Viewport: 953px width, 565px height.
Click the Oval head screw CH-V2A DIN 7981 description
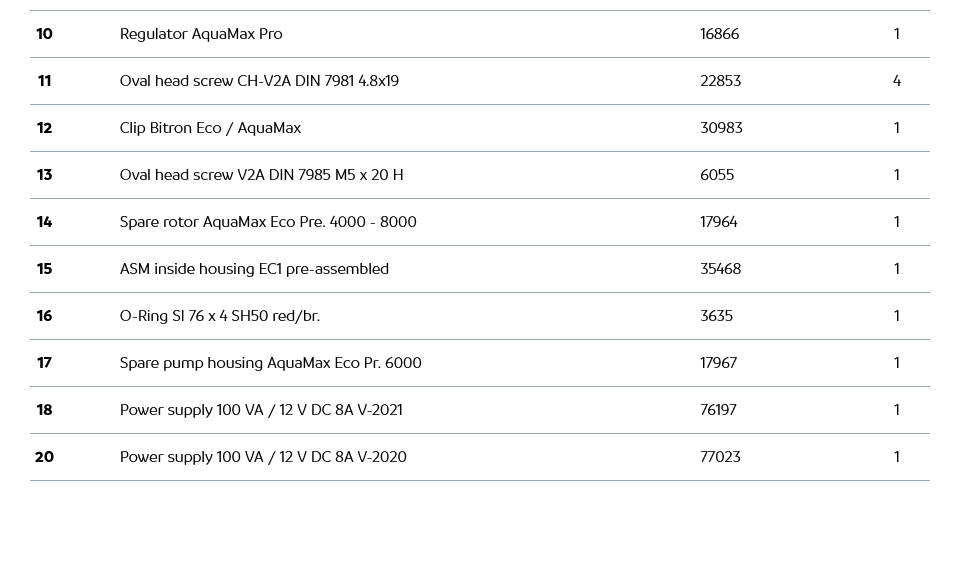pyautogui.click(x=259, y=81)
